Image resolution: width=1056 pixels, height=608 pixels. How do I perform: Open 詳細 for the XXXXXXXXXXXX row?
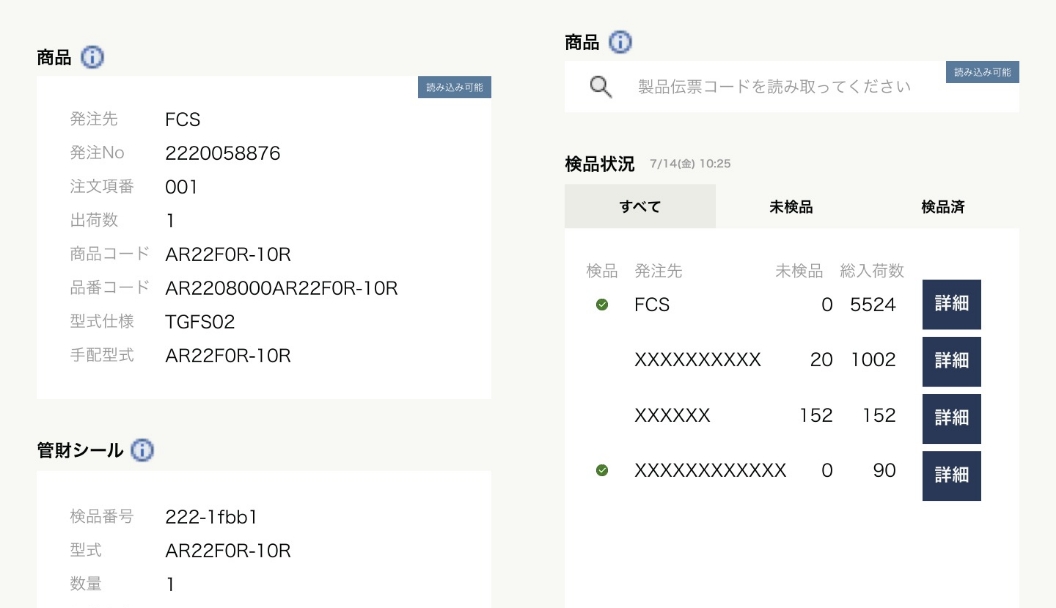[952, 476]
